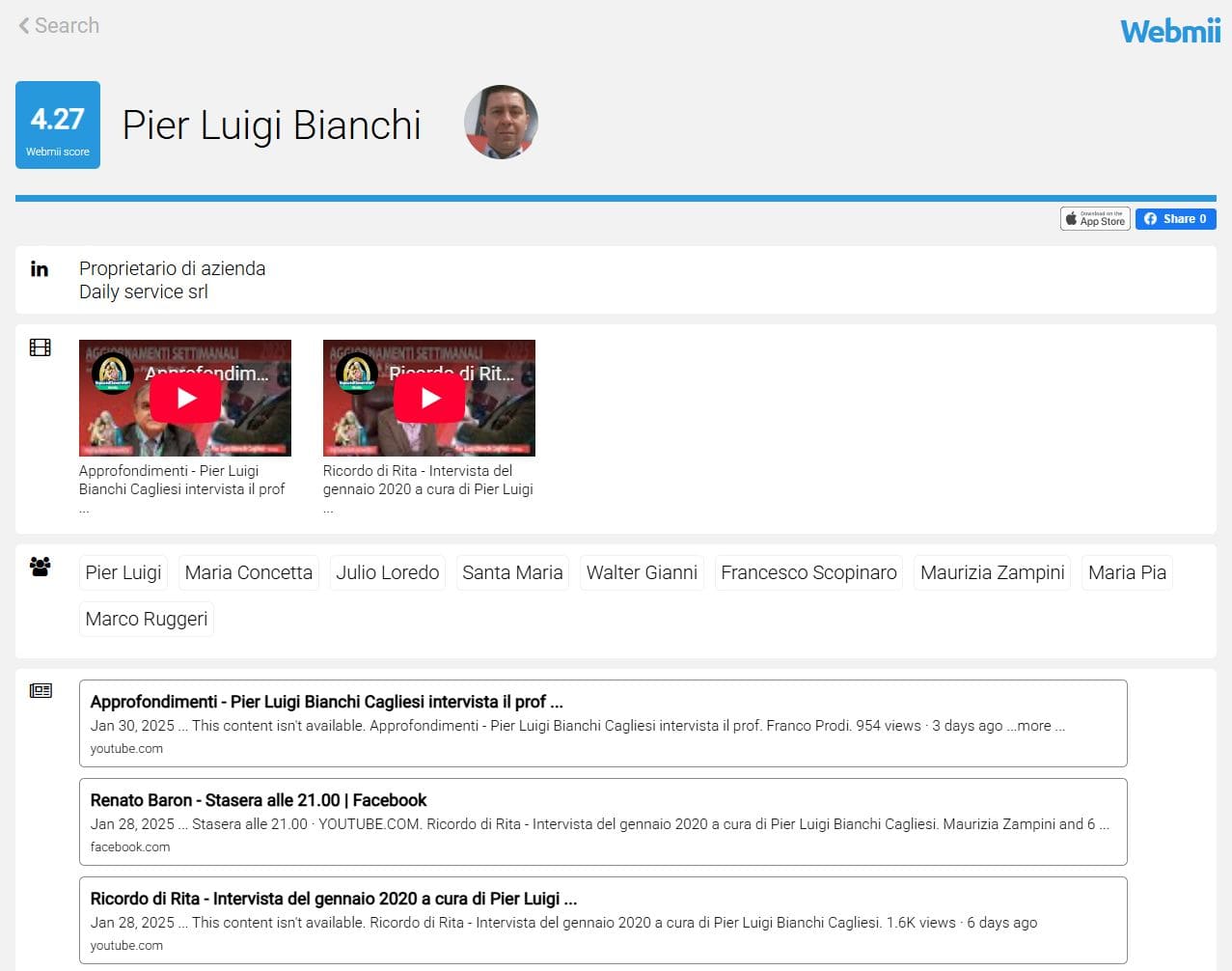Click the YouTube channel avatar on Approfondimenti video

113,373
